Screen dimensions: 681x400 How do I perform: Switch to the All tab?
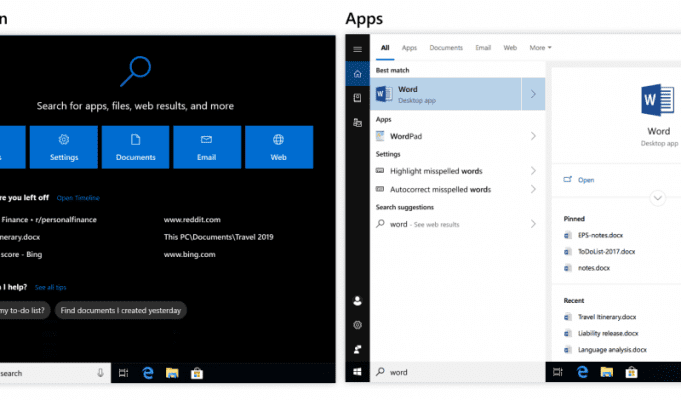coord(385,48)
